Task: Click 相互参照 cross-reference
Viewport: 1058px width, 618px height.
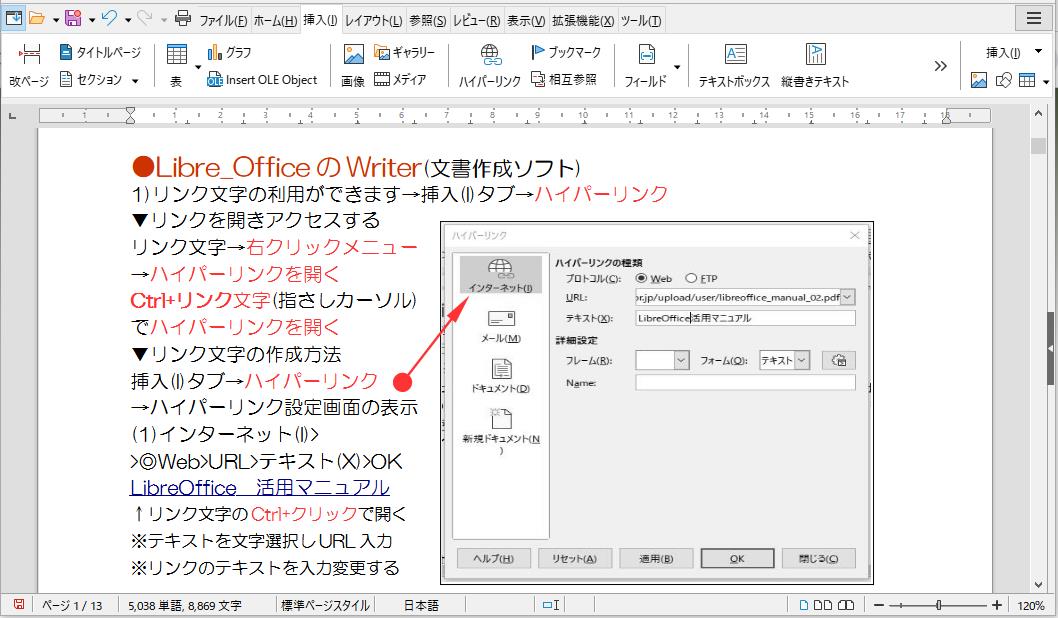Action: pos(563,80)
